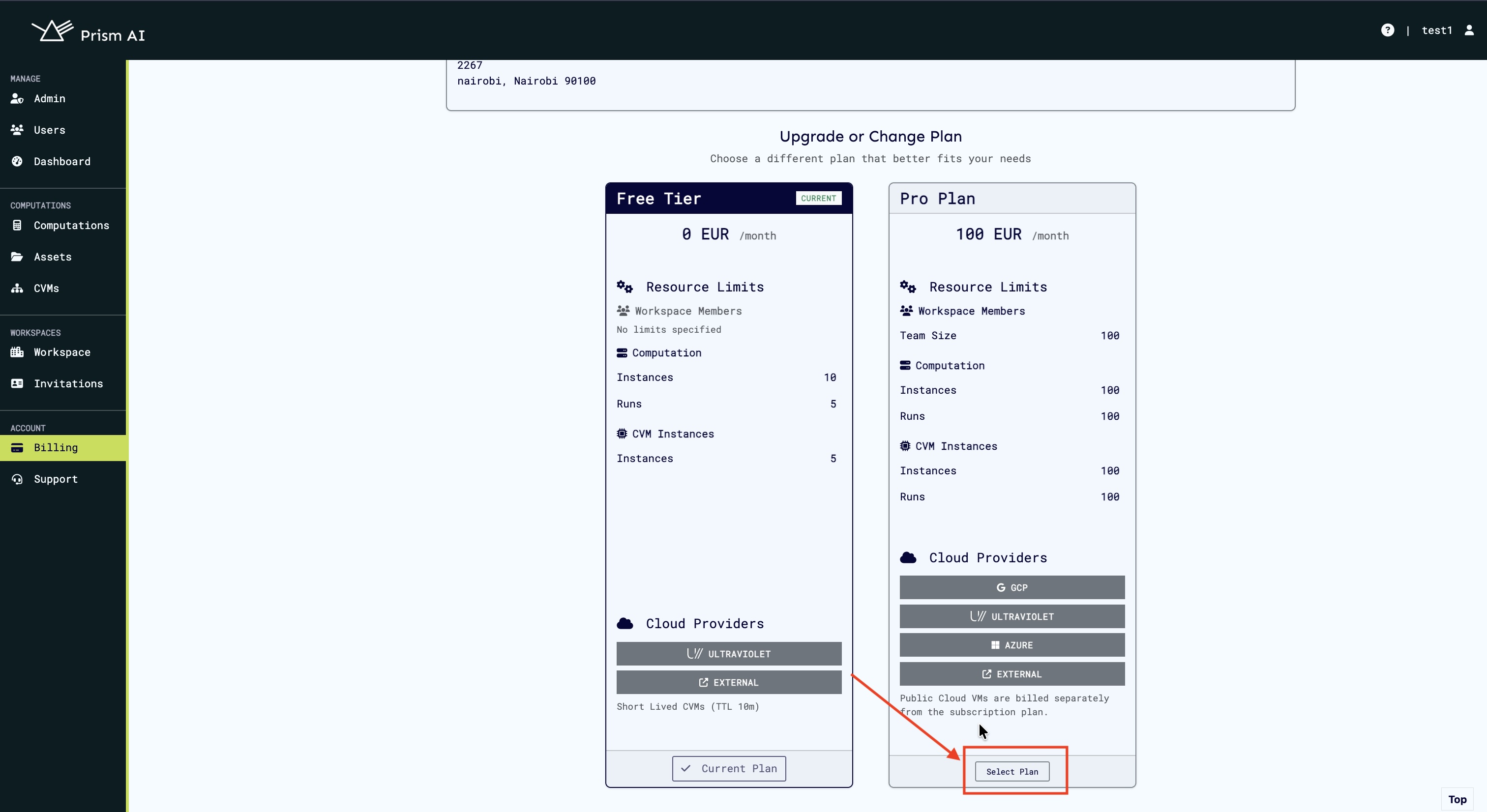Click the Resource Limits gears icon in Free Tier
The width and height of the screenshot is (1487, 812).
tap(625, 287)
